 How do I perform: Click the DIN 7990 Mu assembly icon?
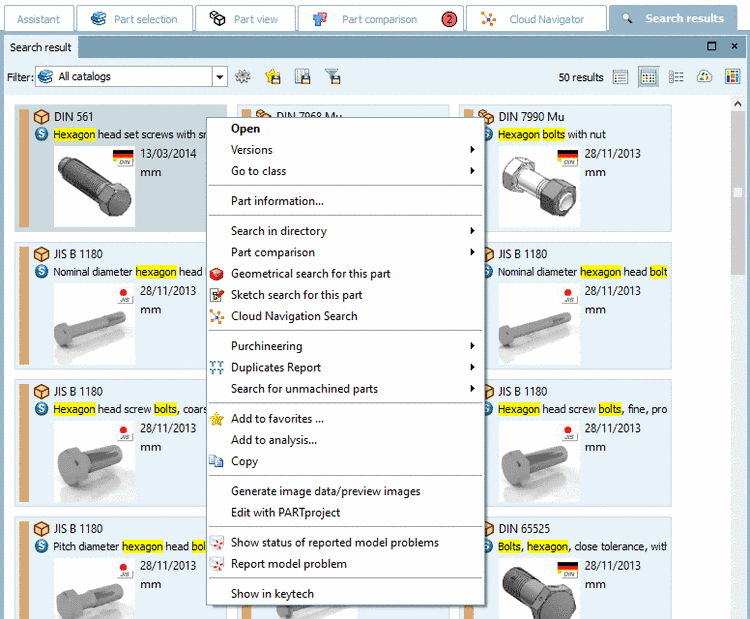(486, 117)
